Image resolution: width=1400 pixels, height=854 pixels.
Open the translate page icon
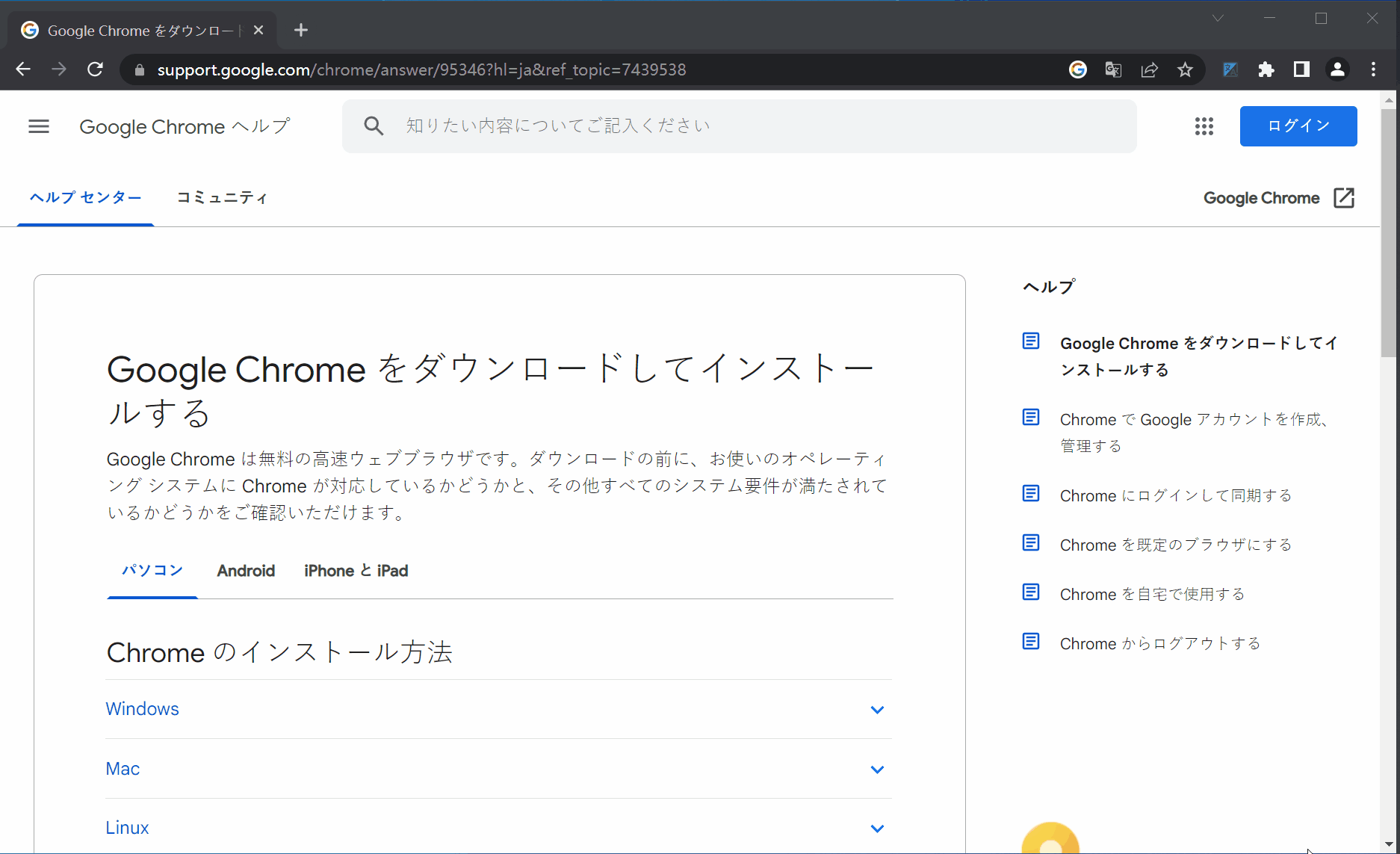(1113, 69)
